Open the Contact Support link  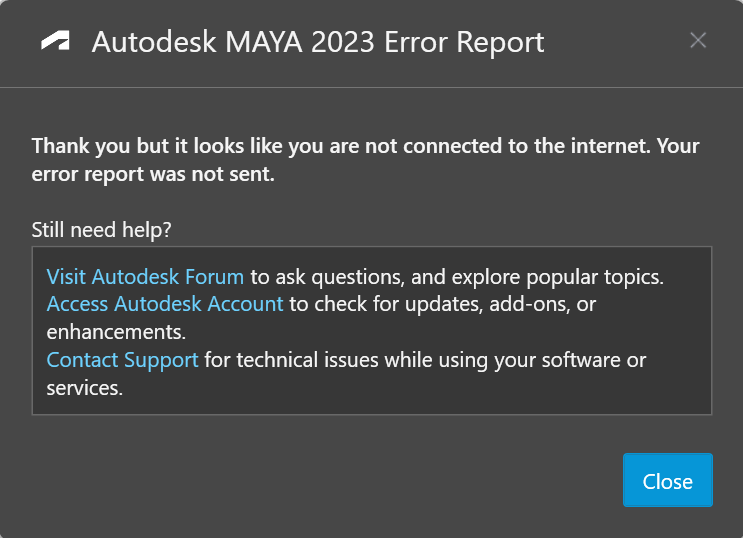(x=123, y=359)
